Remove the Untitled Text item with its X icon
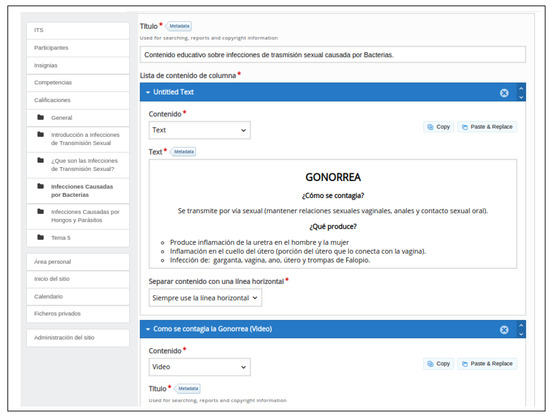 pyautogui.click(x=504, y=93)
